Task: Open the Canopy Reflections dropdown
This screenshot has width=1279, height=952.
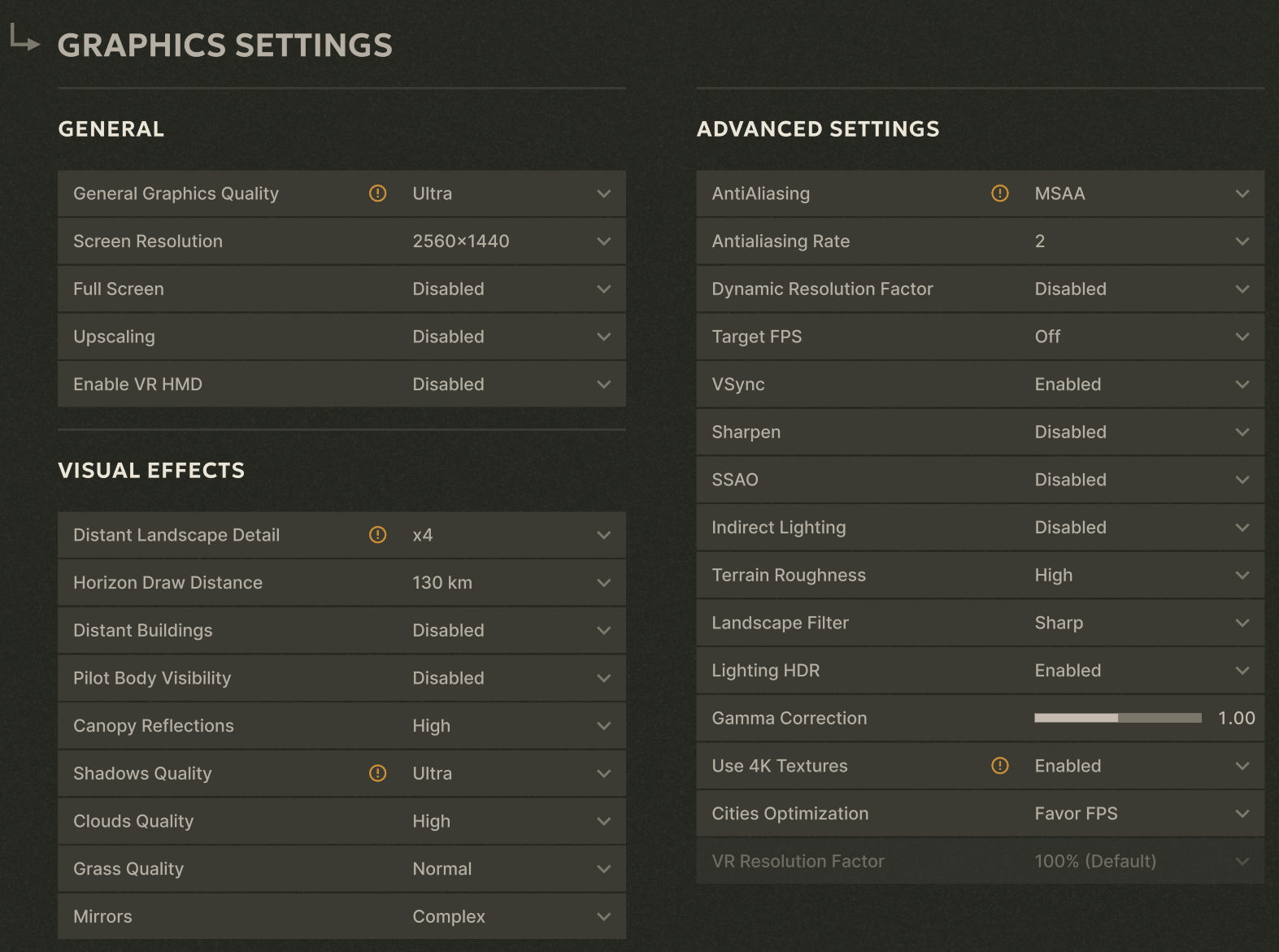Action: 512,726
